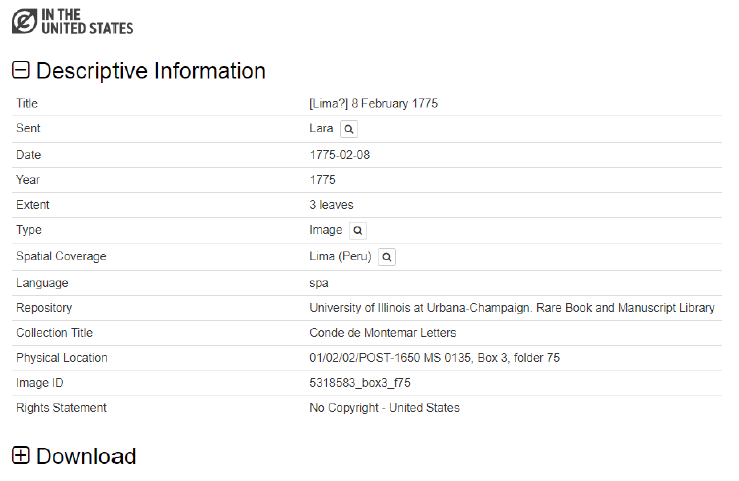This screenshot has width=739, height=481.
Task: Click the Download heading text
Action: pyautogui.click(x=86, y=456)
